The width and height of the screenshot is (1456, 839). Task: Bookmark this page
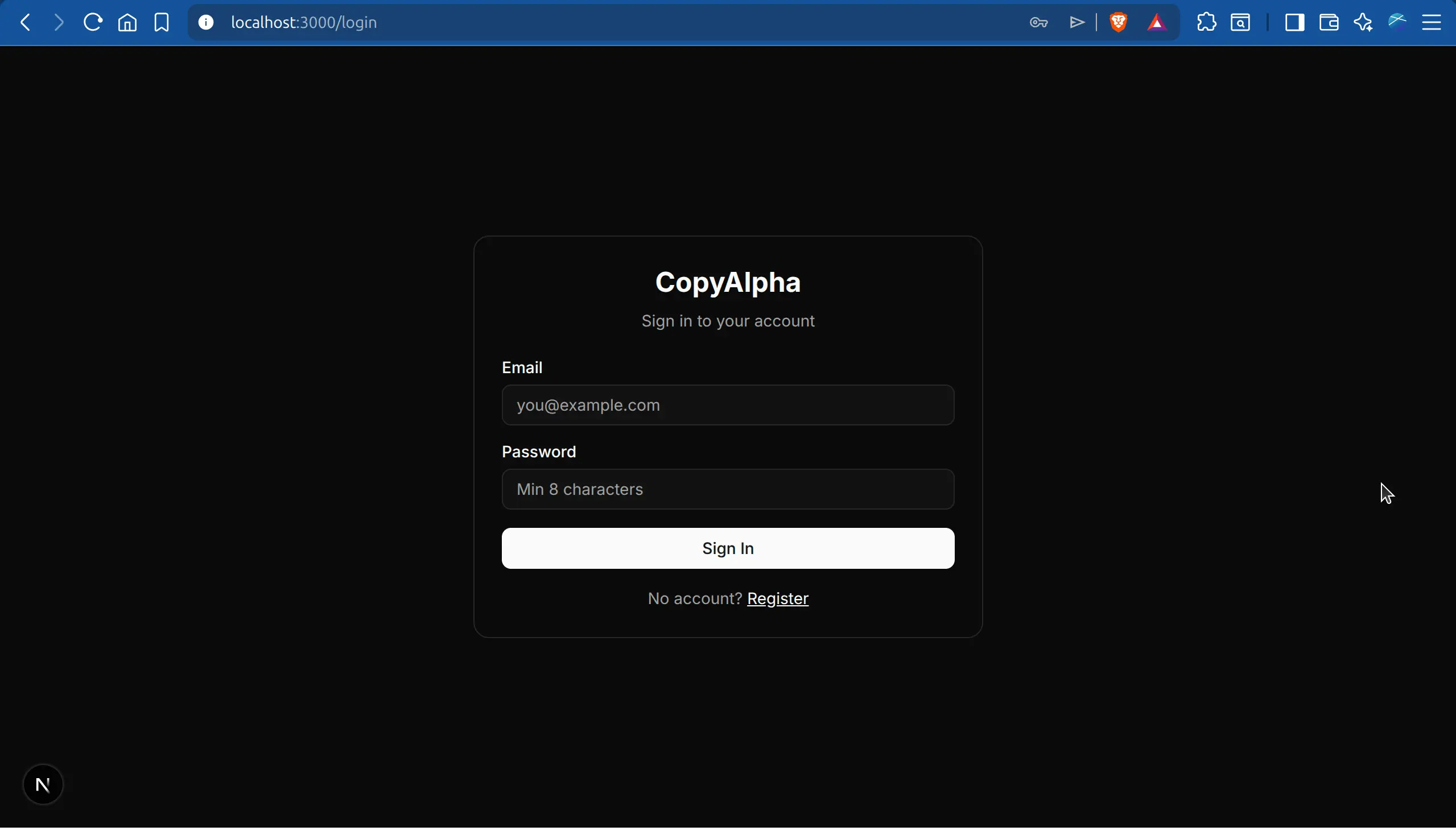tap(162, 22)
